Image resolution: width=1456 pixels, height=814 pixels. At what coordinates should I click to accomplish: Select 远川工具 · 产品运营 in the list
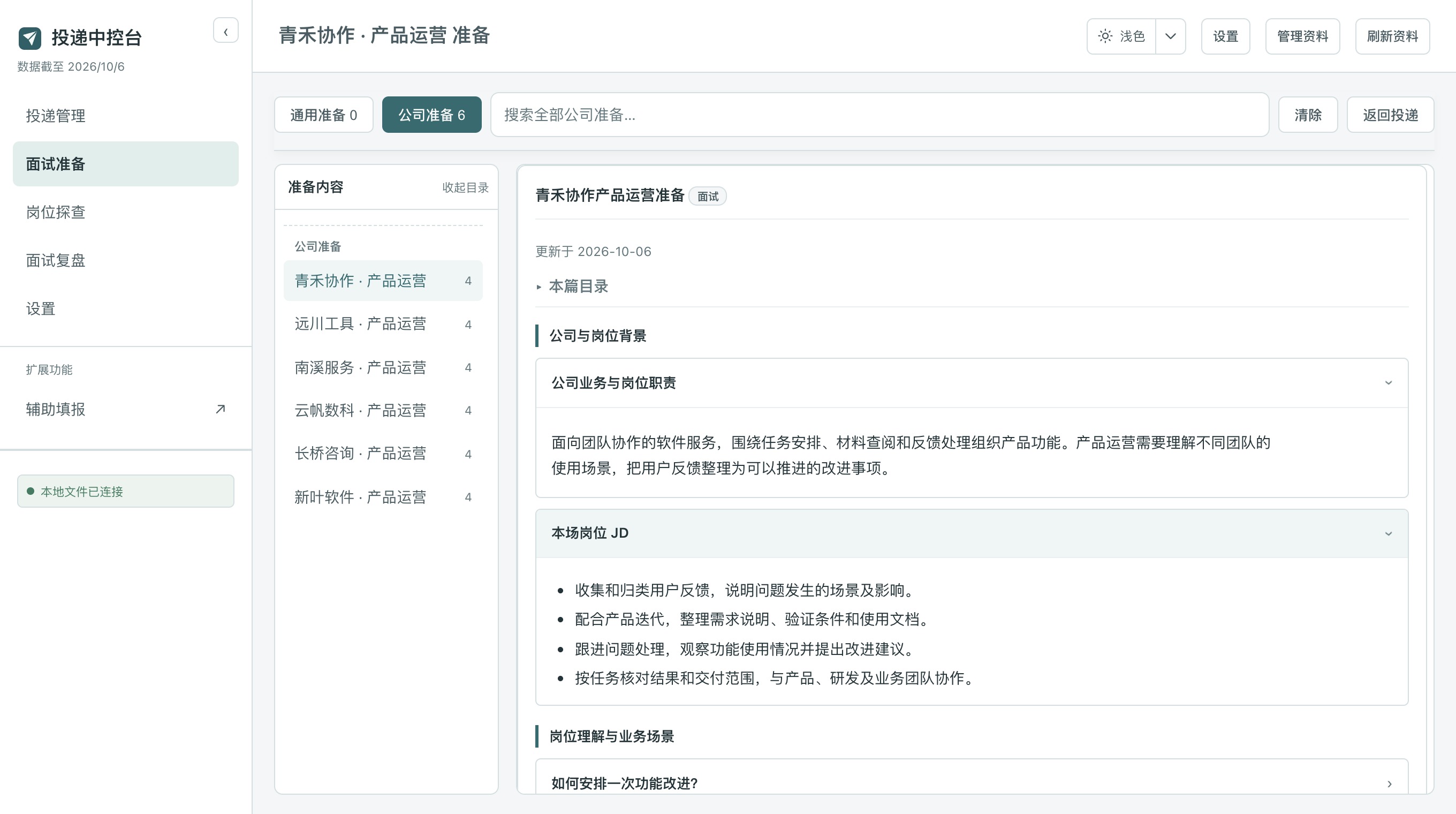[383, 324]
